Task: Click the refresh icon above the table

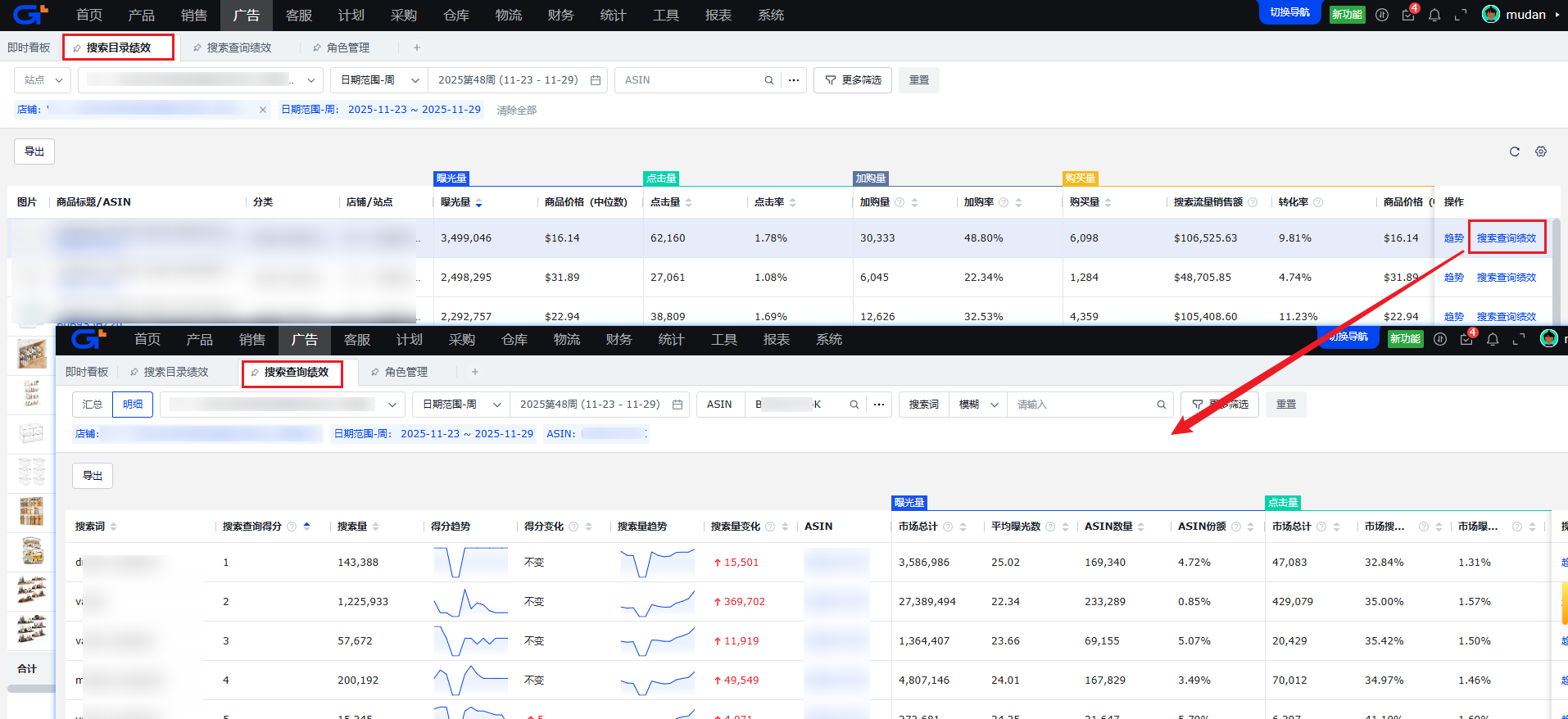Action: click(1514, 151)
